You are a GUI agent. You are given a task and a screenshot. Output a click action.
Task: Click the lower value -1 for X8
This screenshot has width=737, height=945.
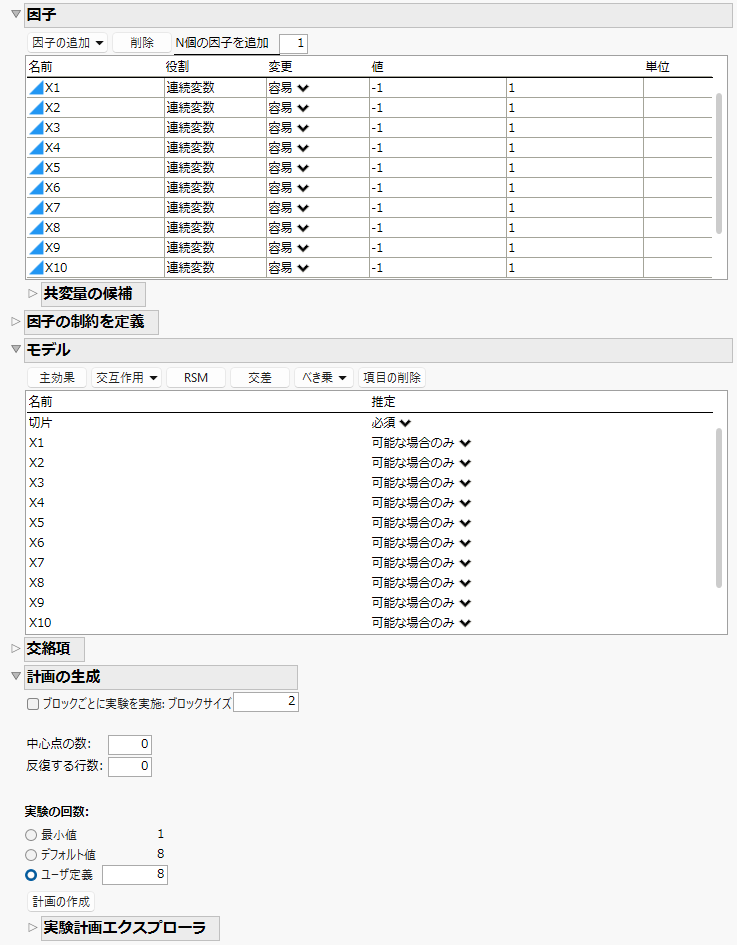coord(437,227)
